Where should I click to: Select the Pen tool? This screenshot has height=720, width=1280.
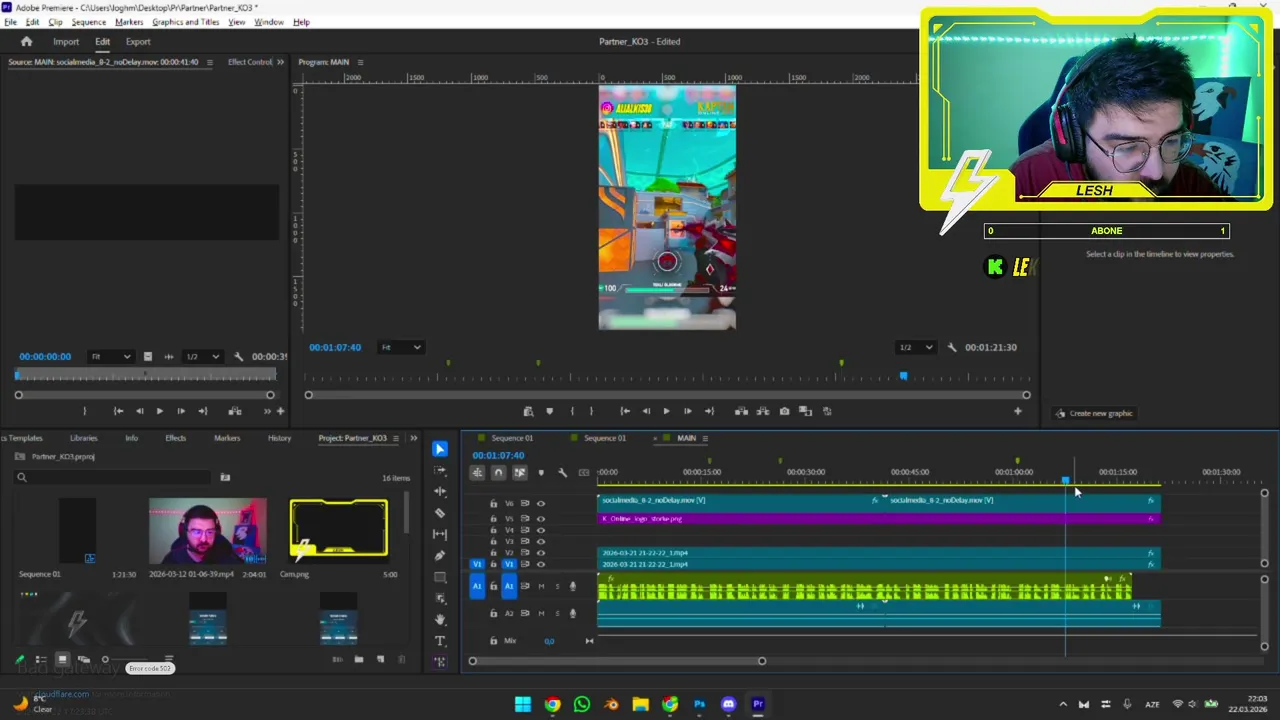tap(440, 555)
